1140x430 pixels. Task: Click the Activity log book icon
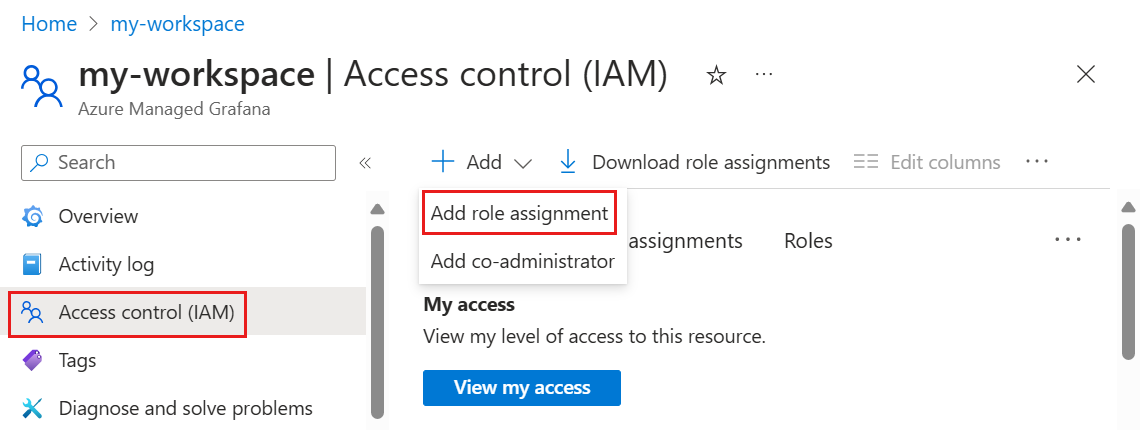[x=33, y=265]
